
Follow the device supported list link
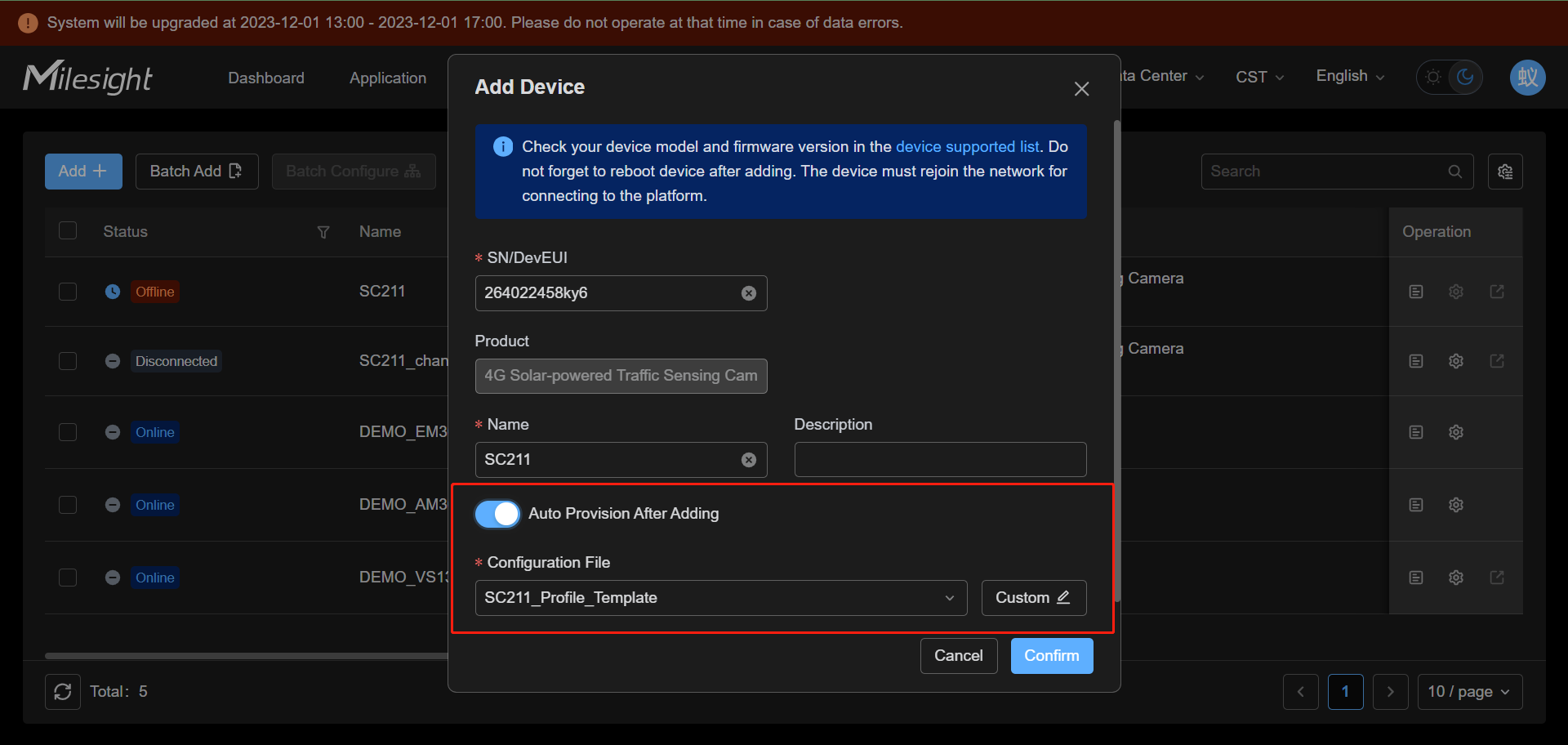tap(968, 146)
